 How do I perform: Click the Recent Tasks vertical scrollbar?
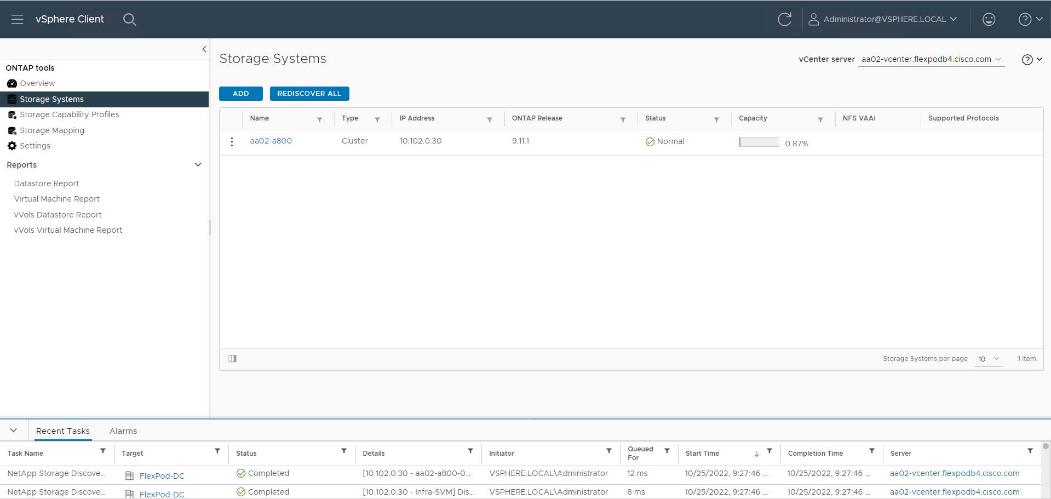point(1046,471)
